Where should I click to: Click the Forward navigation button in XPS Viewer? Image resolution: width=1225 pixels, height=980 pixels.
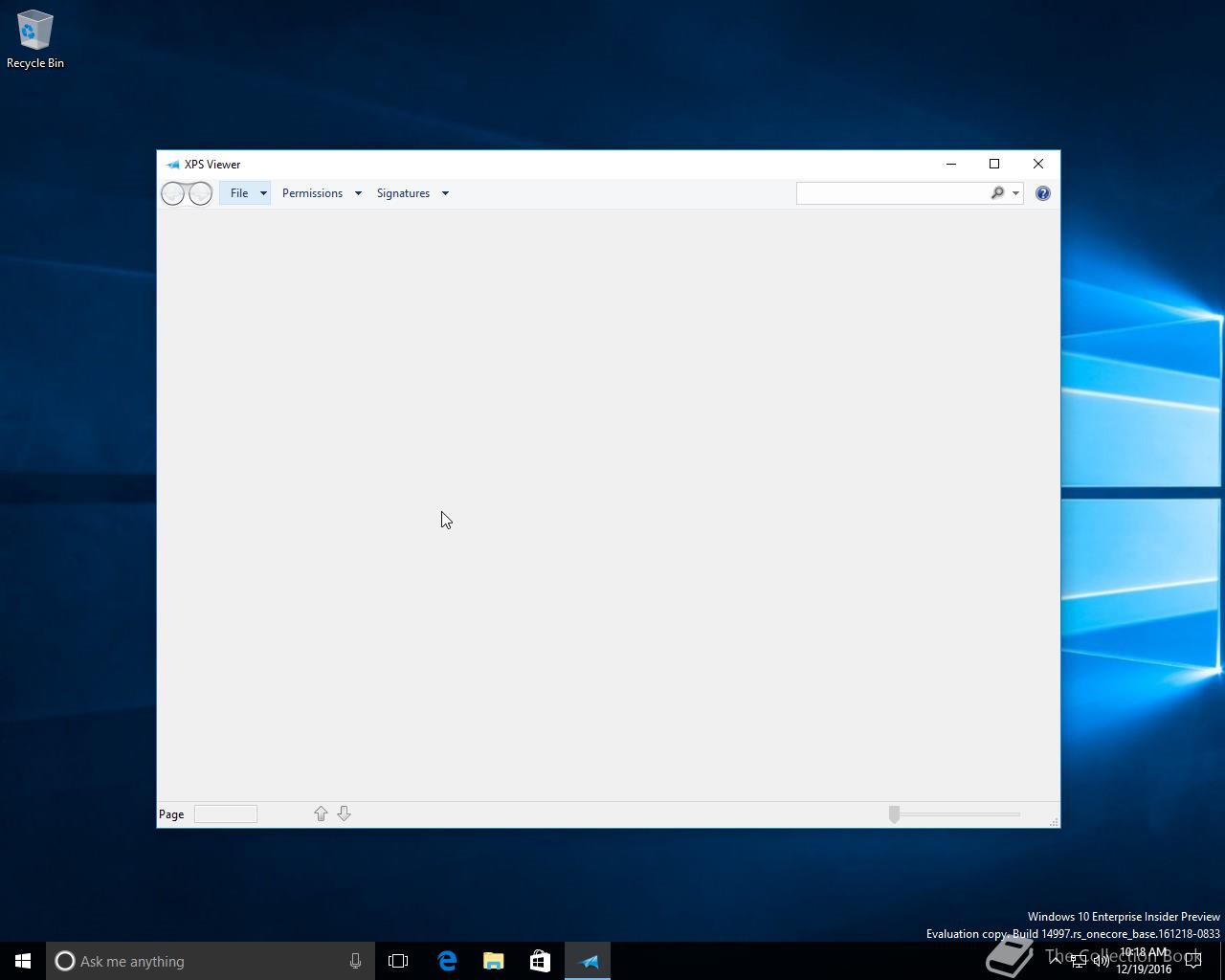[200, 193]
